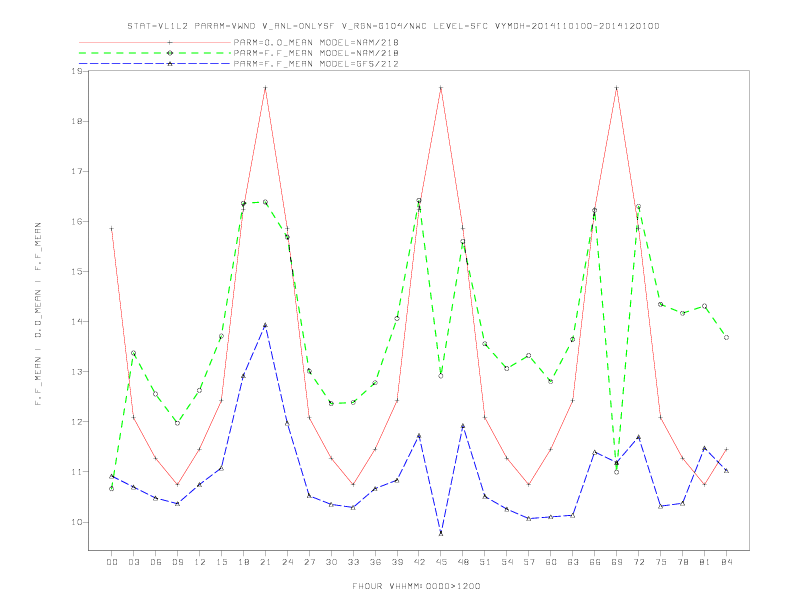792x612 pixels.
Task: Click x-axis tick label 84
Action: click(x=726, y=562)
